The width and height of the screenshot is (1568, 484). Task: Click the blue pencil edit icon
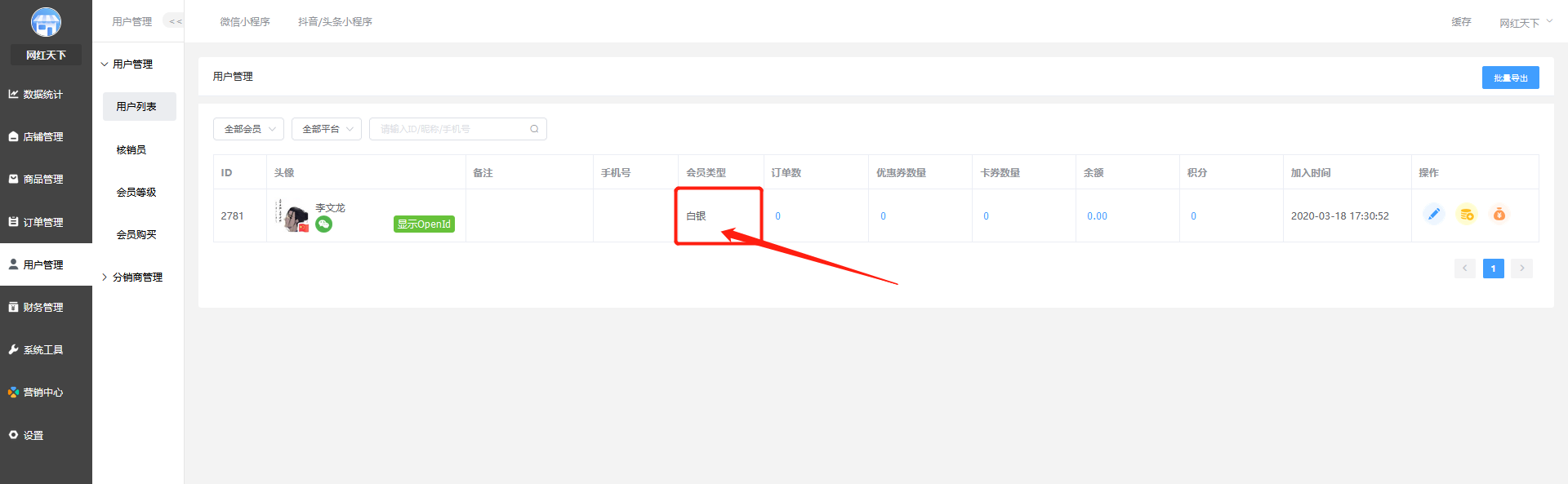pyautogui.click(x=1433, y=214)
